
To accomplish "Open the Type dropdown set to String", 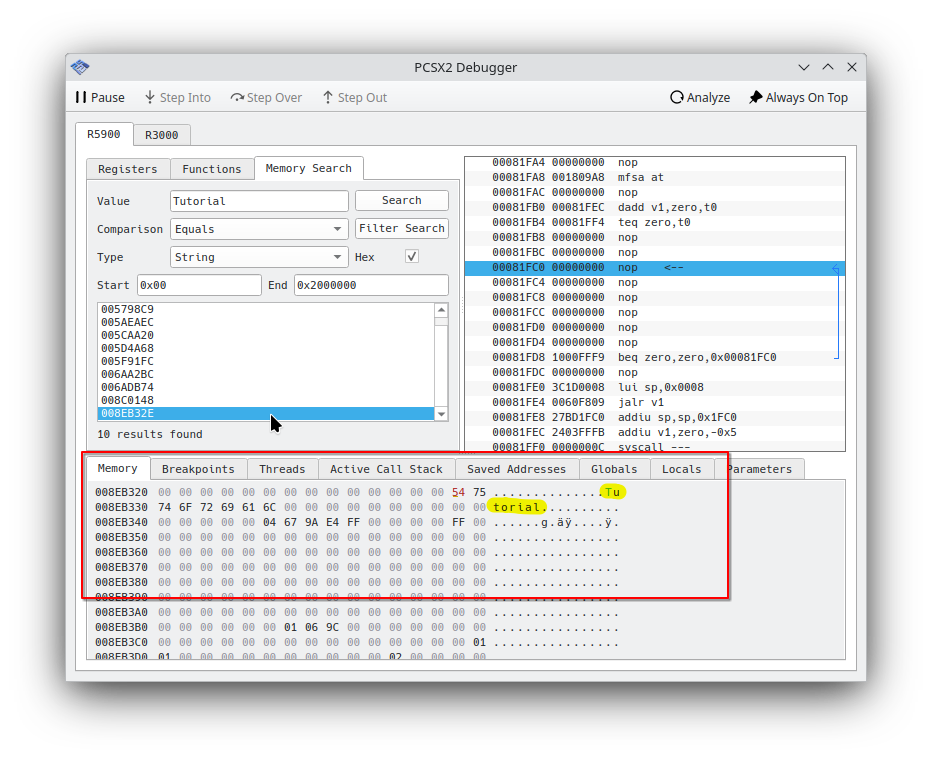I will click(259, 257).
